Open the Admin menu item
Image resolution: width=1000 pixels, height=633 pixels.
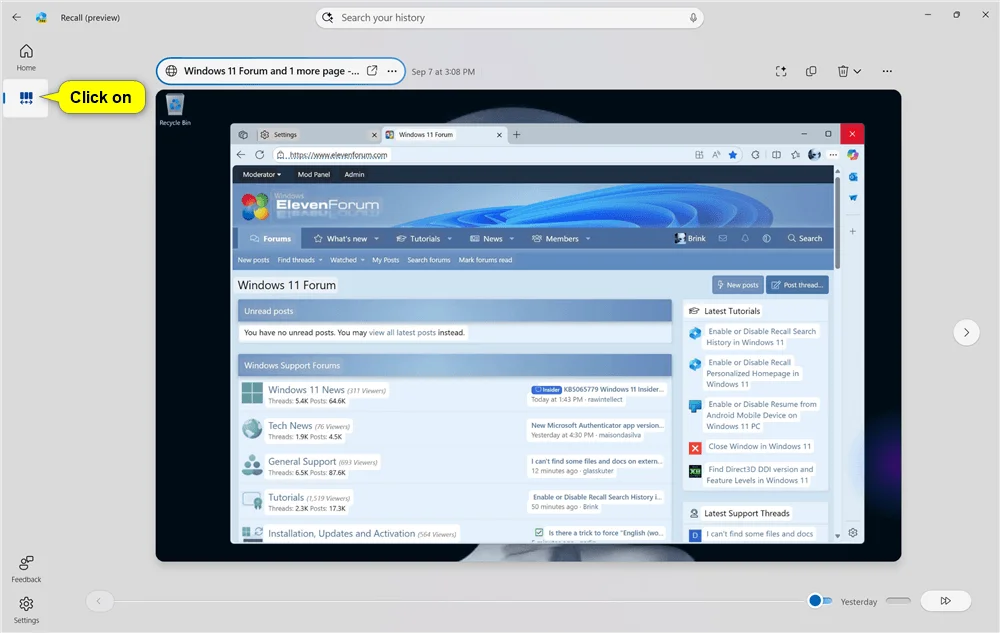pos(355,175)
